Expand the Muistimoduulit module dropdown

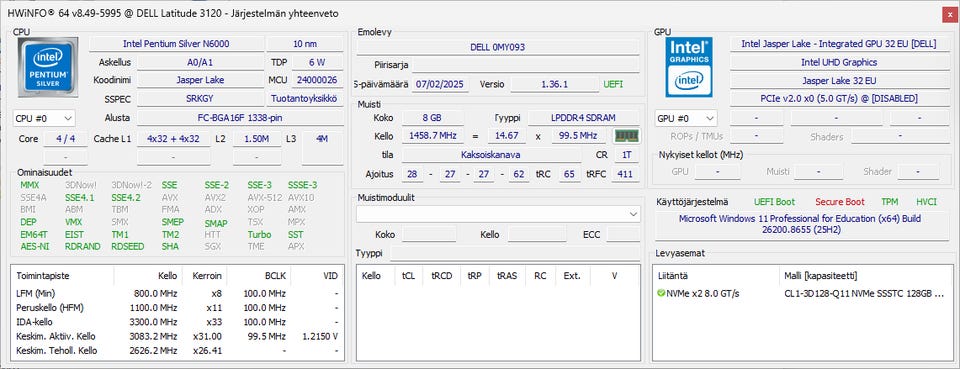[498, 214]
